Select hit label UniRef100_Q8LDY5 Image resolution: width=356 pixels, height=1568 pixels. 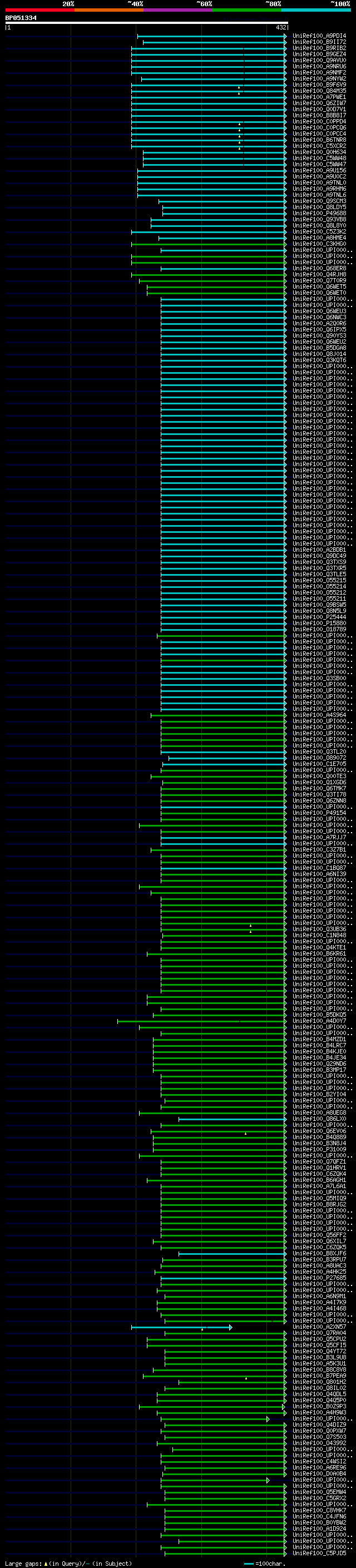[319, 207]
